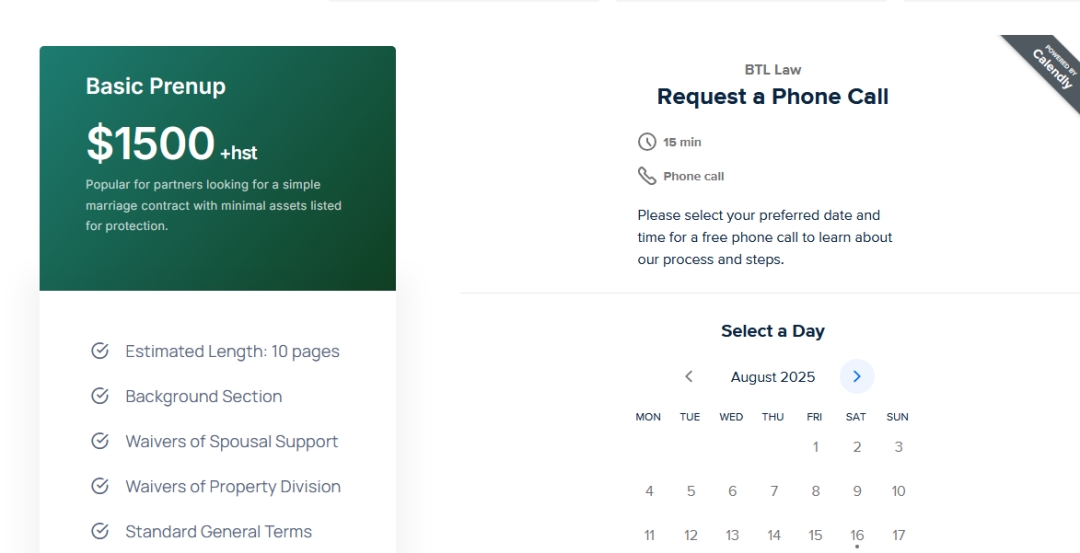Select August 12 date
The width and height of the screenshot is (1080, 553).
691,535
